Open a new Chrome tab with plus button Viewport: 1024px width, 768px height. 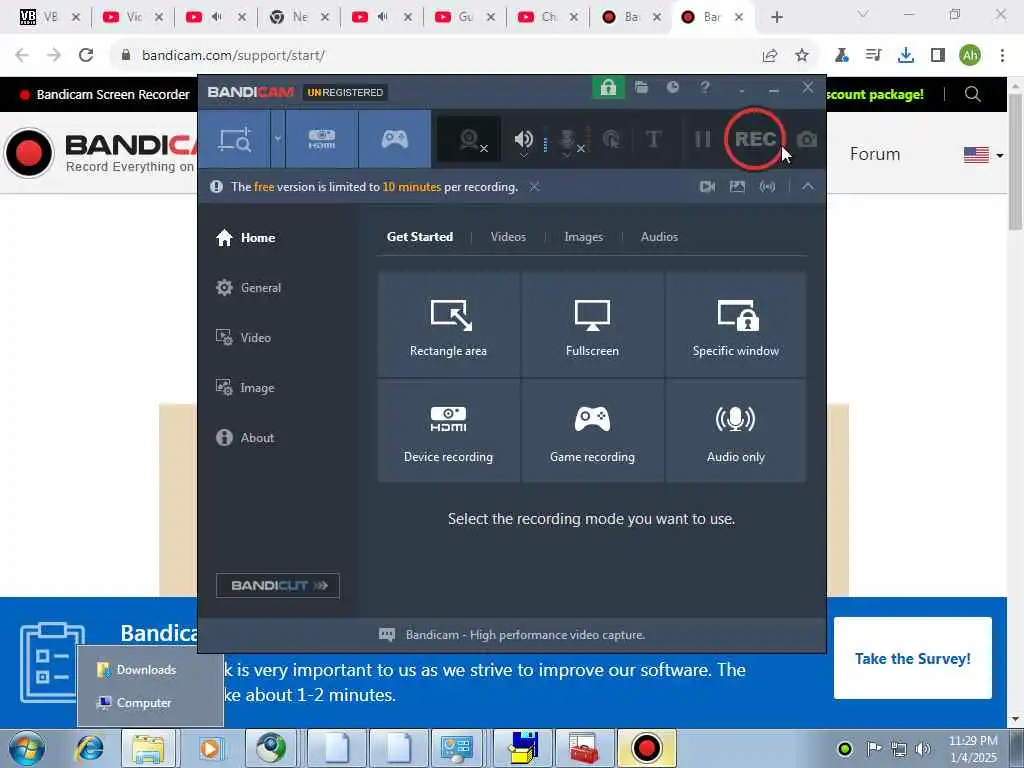pos(776,17)
